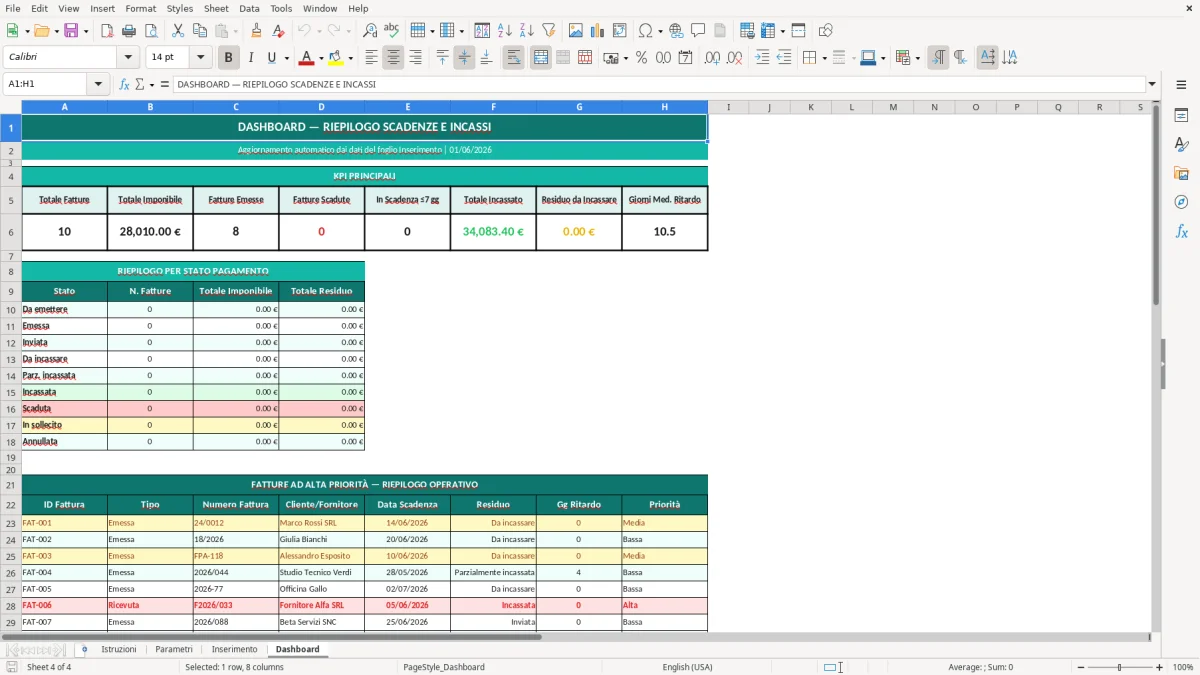
Task: Format as percent
Action: pos(641,58)
